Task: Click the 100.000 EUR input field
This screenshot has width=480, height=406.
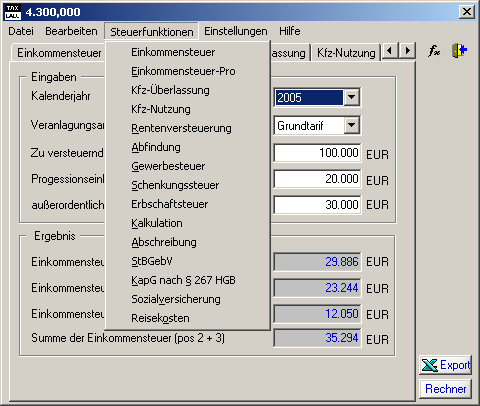Action: [x=317, y=153]
